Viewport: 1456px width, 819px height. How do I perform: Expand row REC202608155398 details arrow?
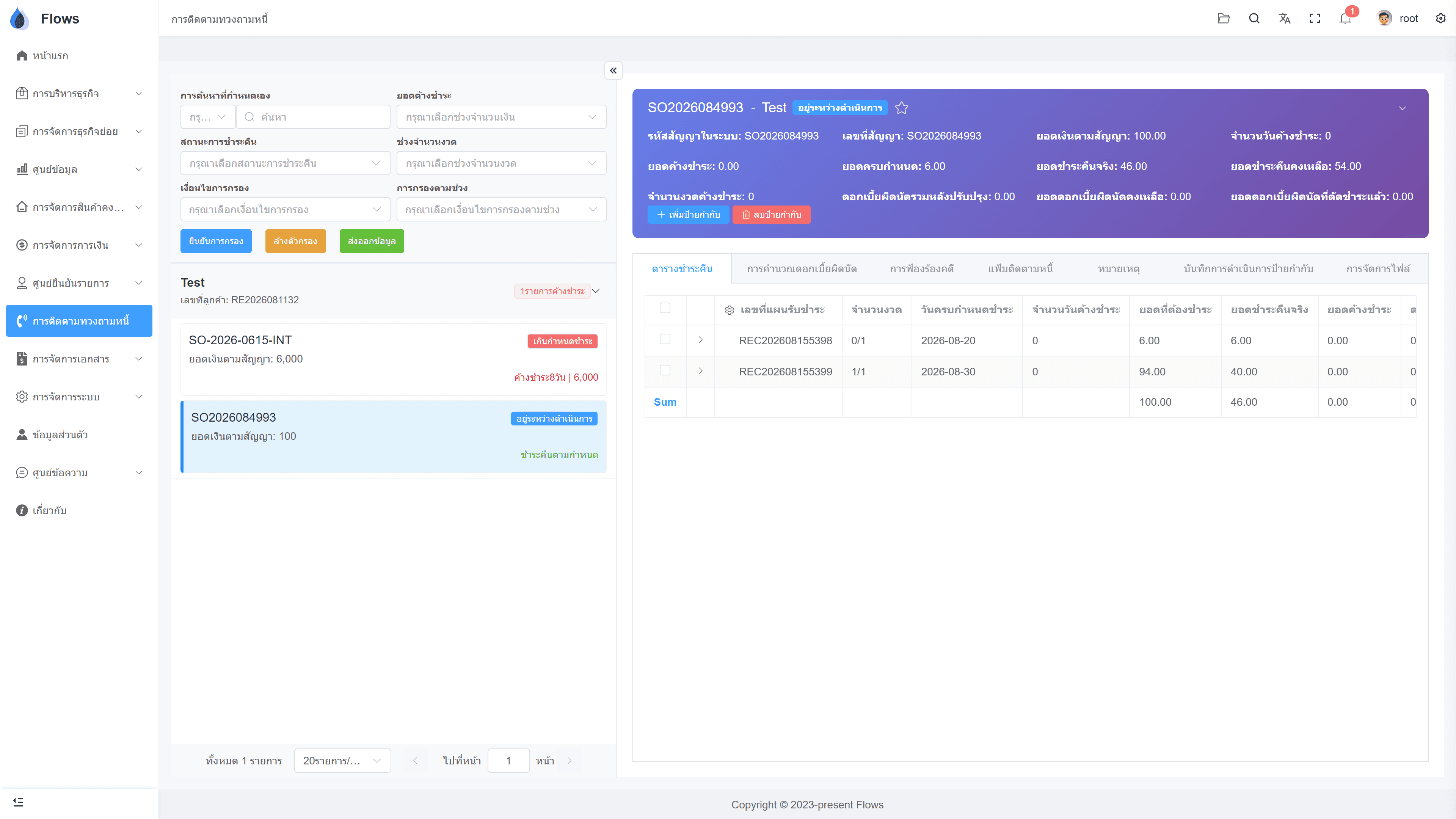coord(700,340)
